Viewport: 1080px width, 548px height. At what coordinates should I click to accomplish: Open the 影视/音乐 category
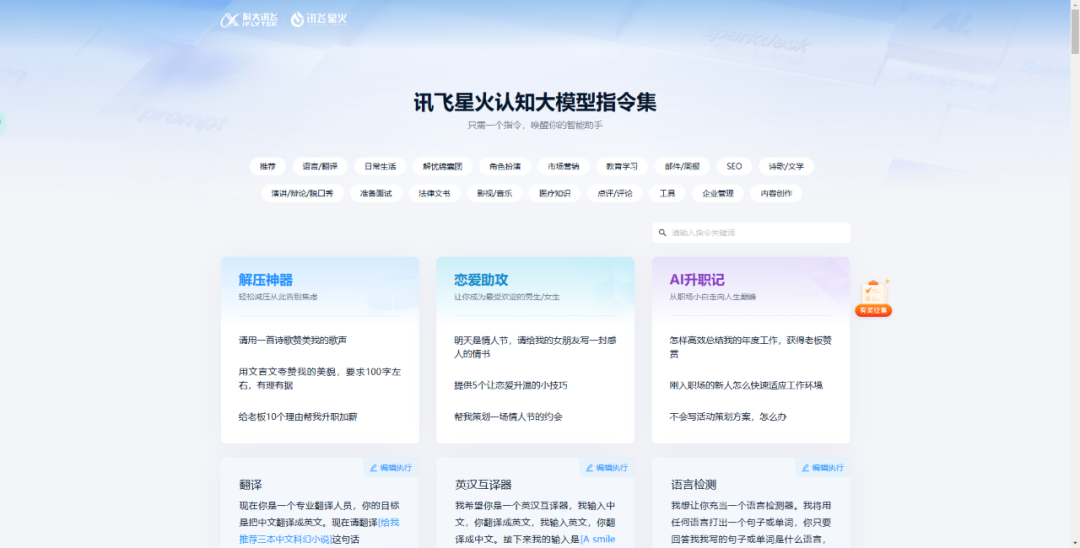(x=495, y=193)
